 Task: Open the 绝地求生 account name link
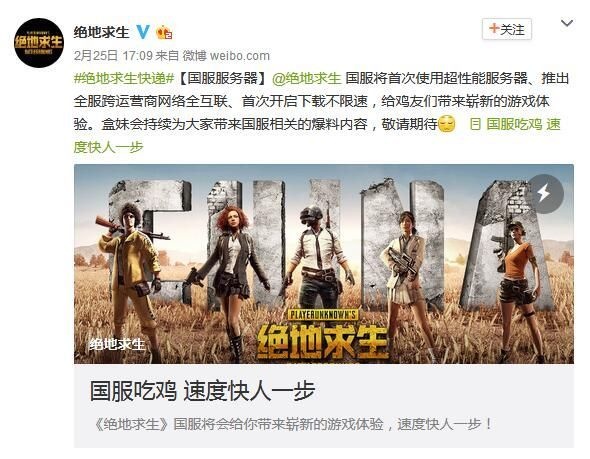pos(101,32)
